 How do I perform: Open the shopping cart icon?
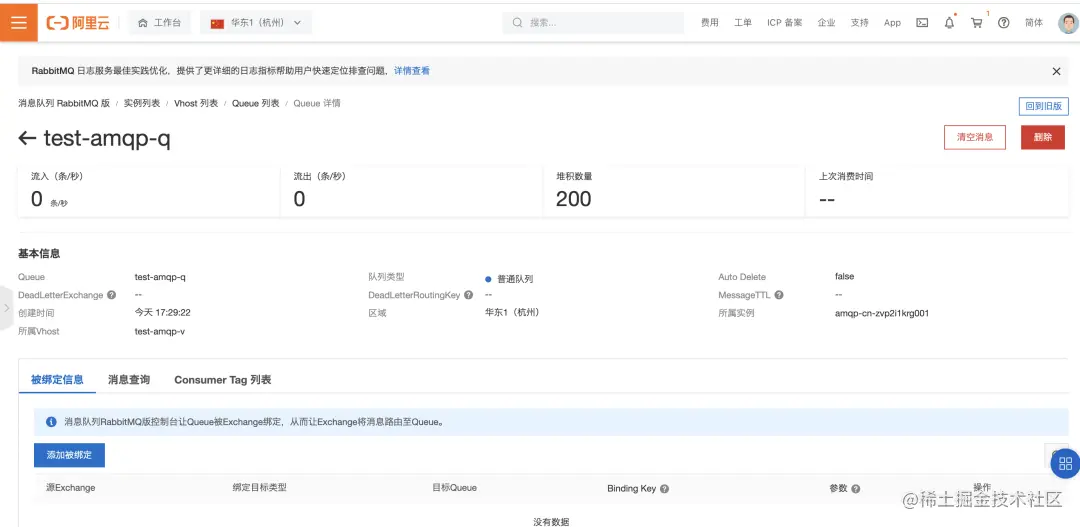[977, 23]
